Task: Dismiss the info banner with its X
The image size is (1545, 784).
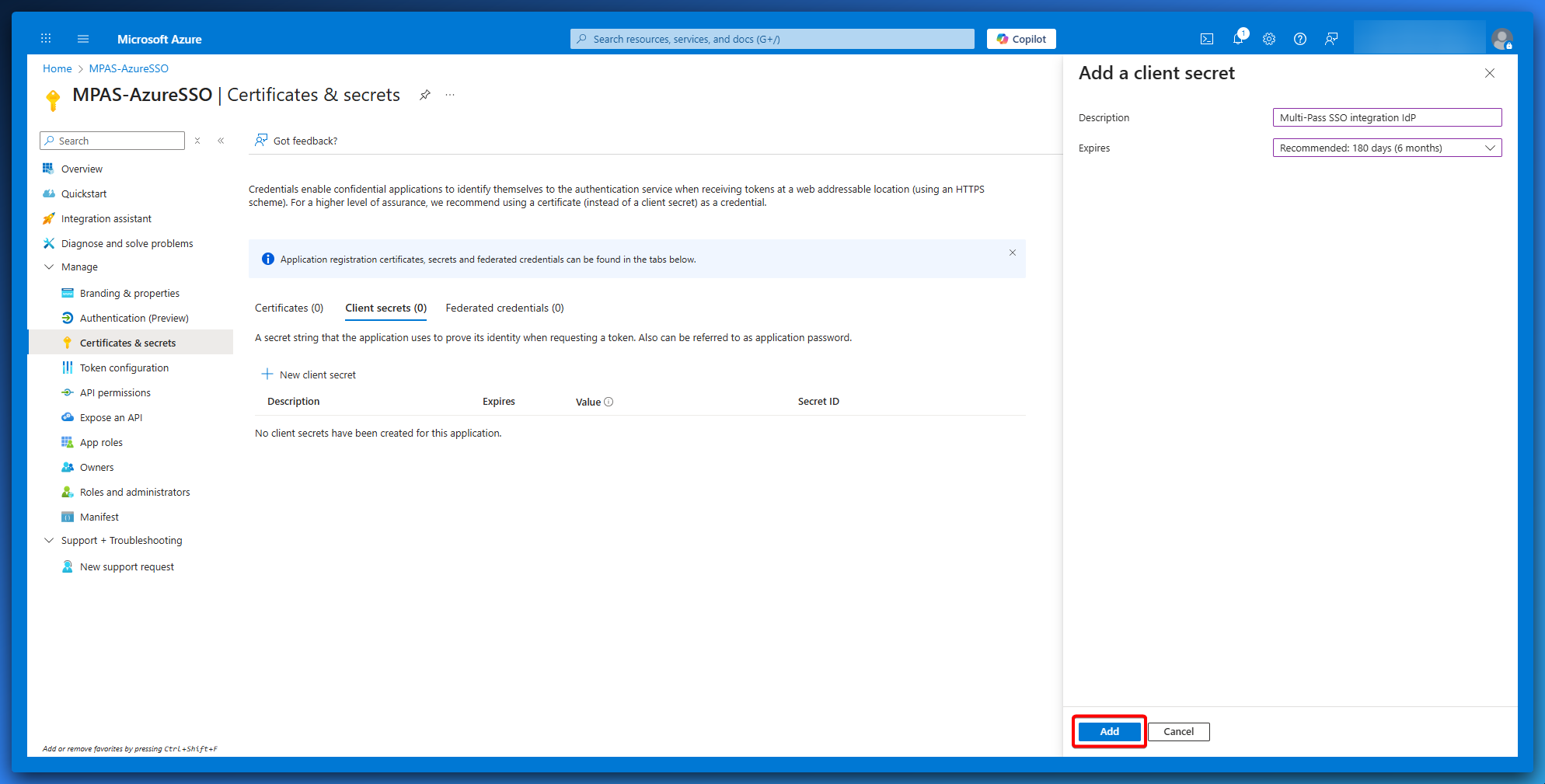Action: pyautogui.click(x=1013, y=253)
